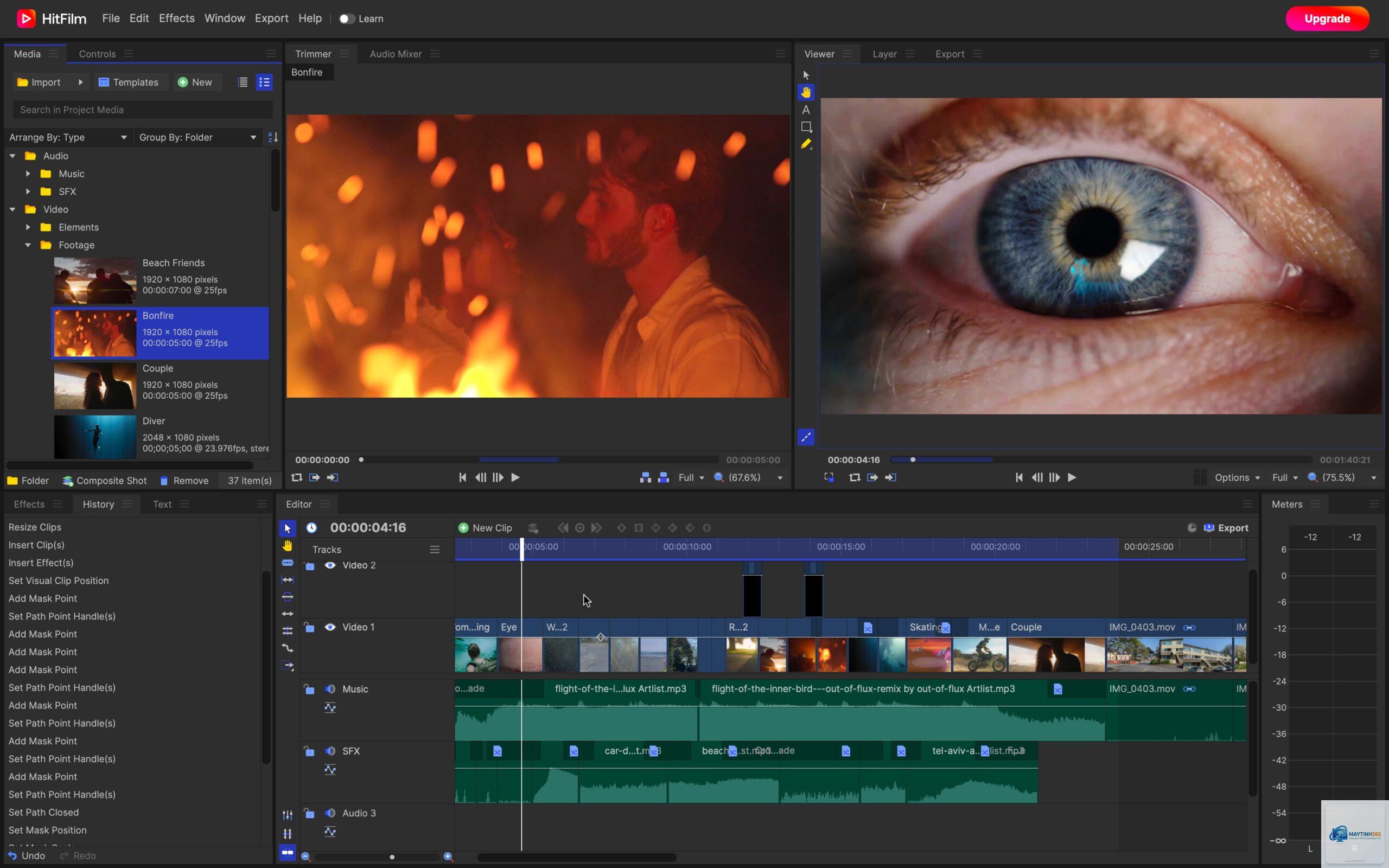Select the Text tool in Viewer toolbar
Screen dimensions: 1389x868
coord(806,110)
